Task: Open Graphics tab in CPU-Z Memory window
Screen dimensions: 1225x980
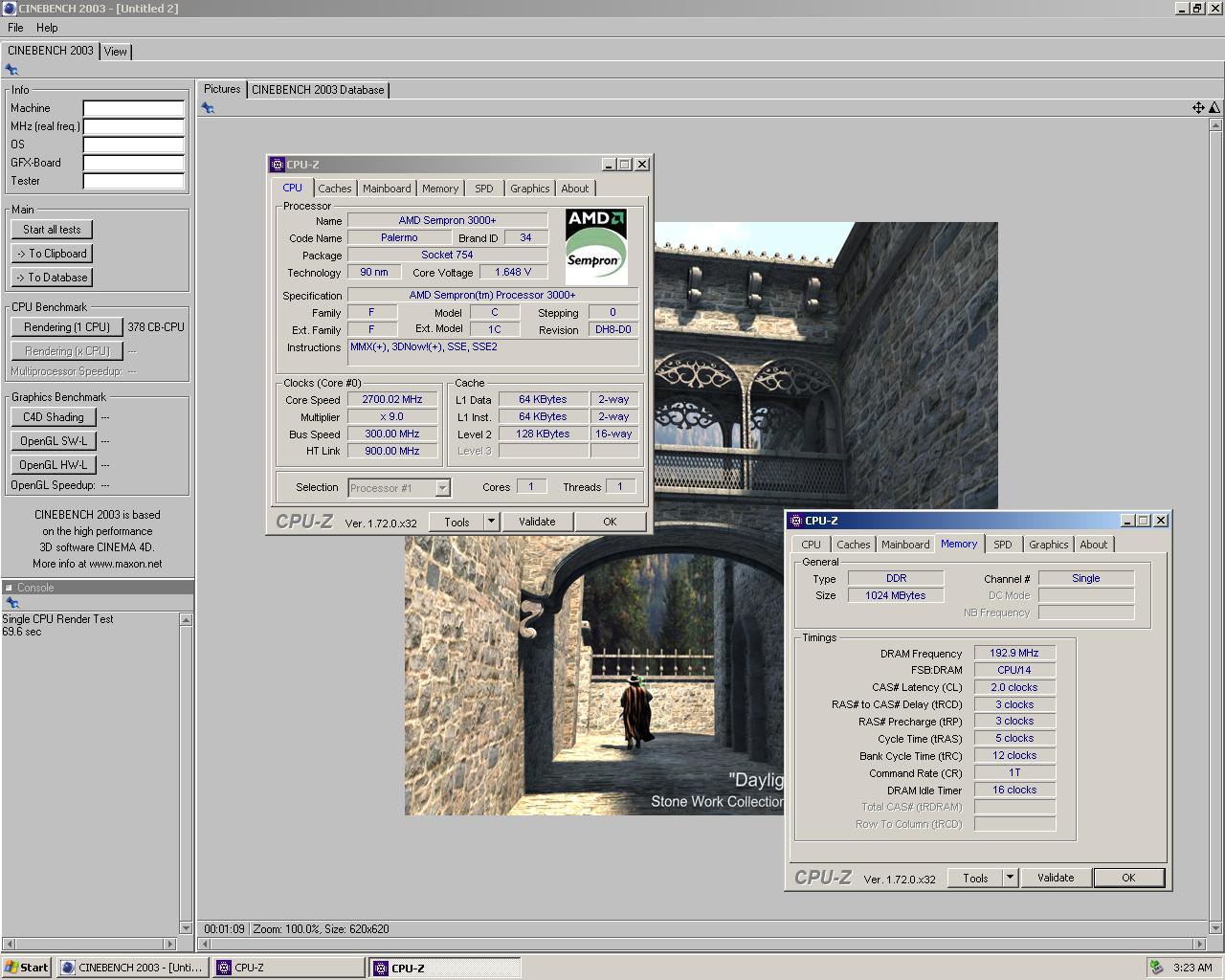Action: tap(1048, 545)
